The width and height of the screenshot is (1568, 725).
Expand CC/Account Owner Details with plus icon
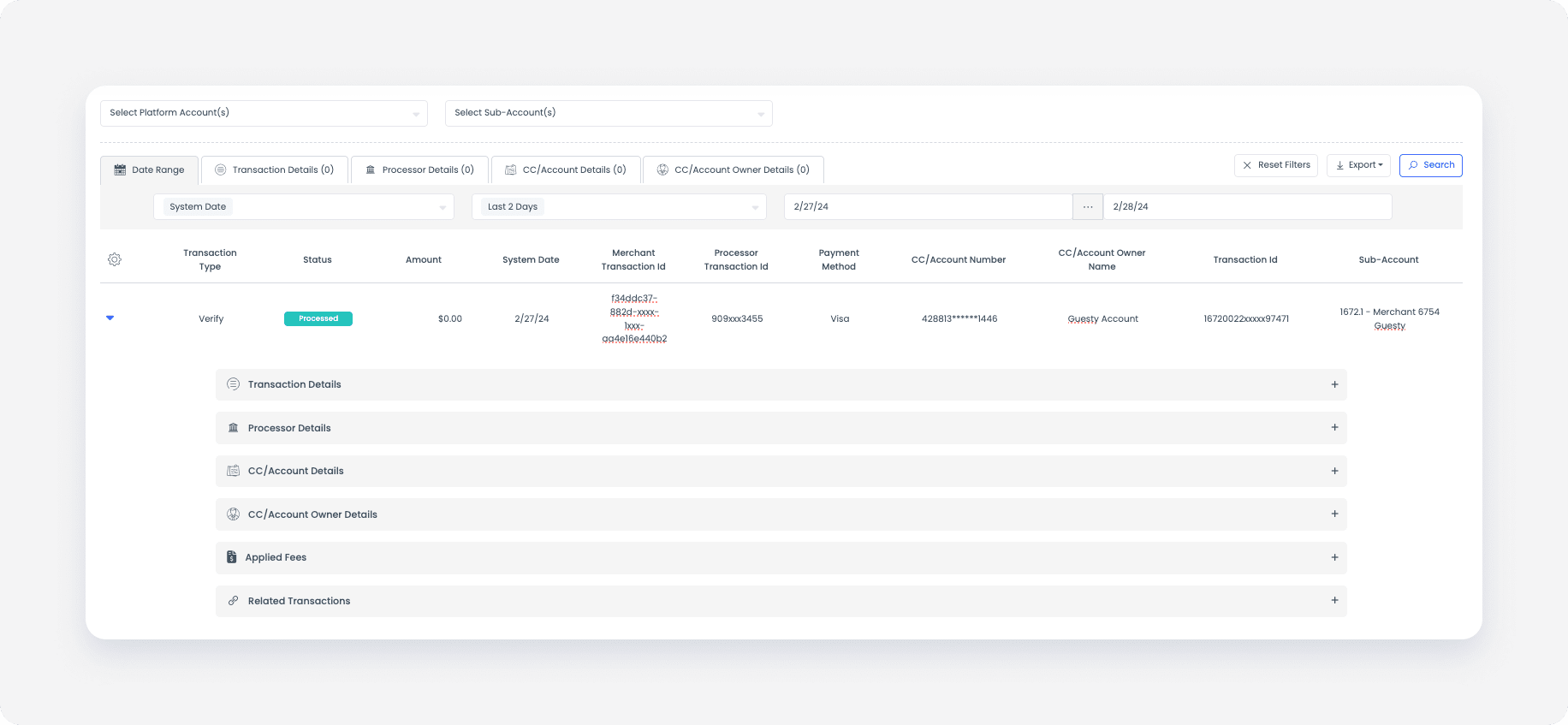[1334, 514]
